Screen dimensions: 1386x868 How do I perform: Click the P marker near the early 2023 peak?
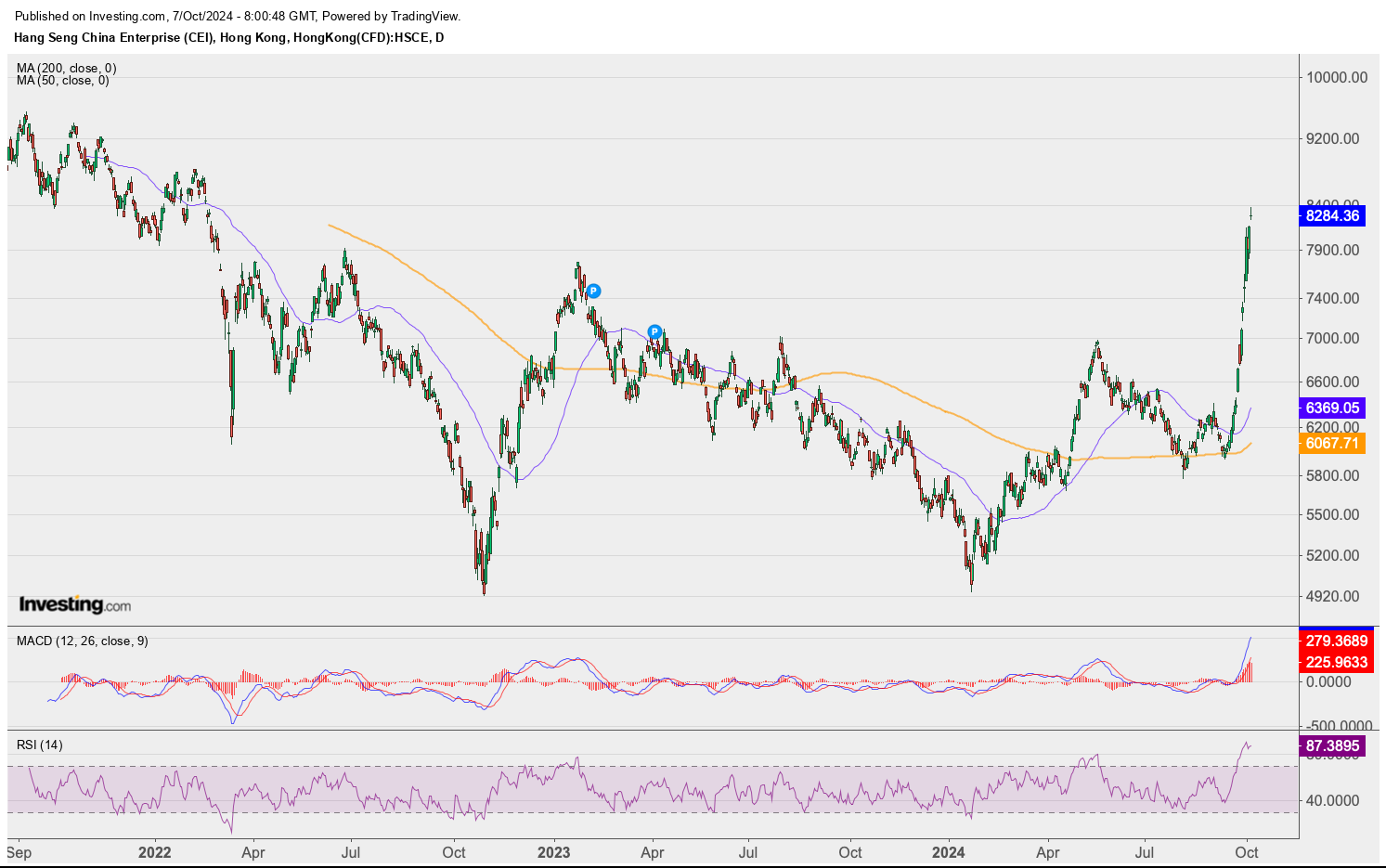click(x=594, y=291)
